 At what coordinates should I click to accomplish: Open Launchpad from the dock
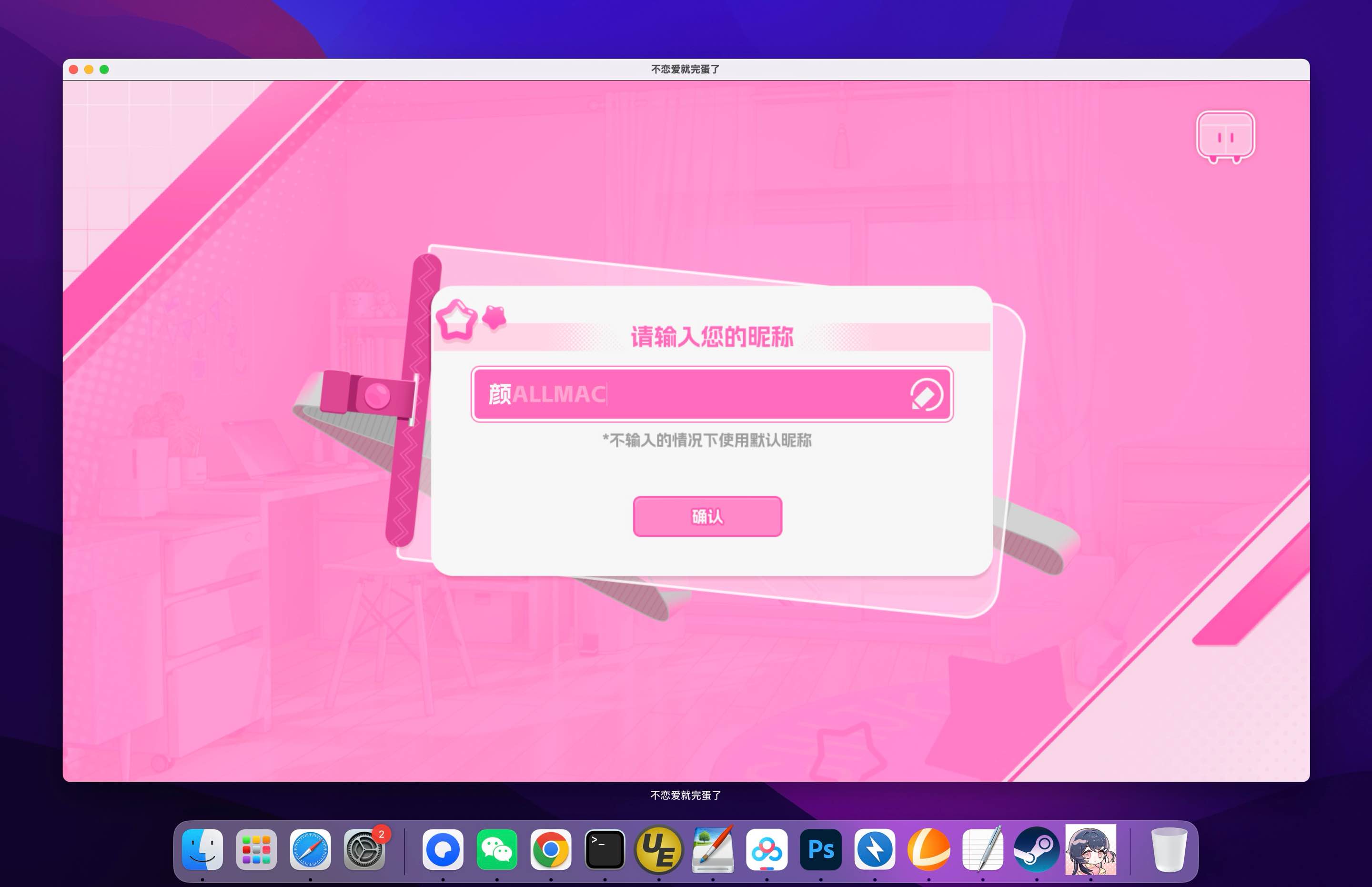coord(256,849)
